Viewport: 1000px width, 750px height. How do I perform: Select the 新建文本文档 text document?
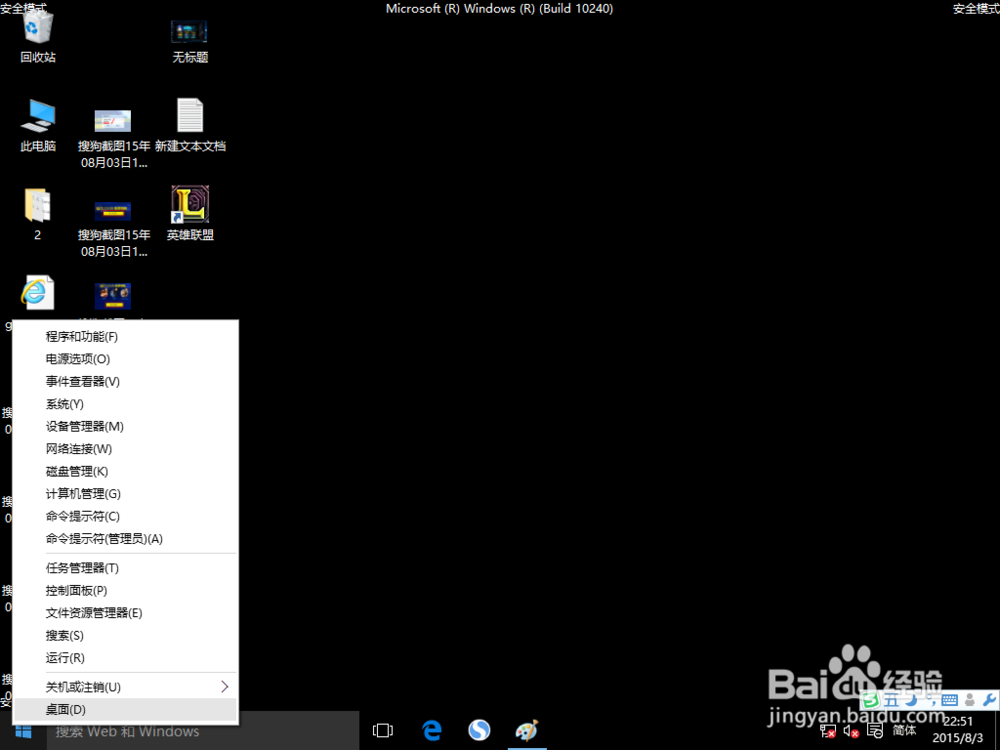pos(190,126)
